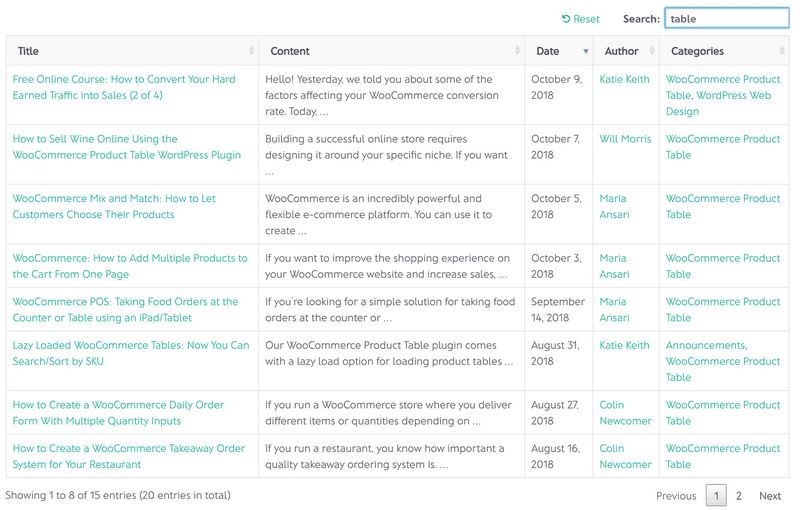
Task: Sort by the Content column header
Action: 391,50
